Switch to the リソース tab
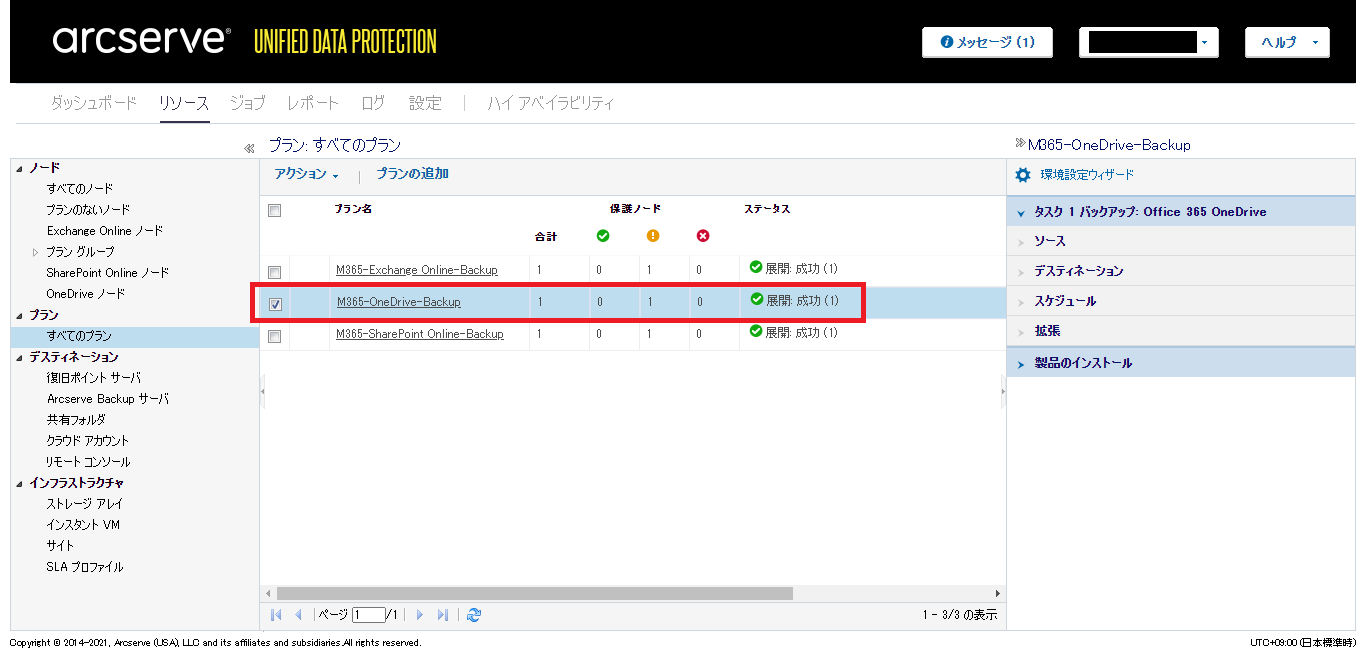This screenshot has width=1366, height=652. tap(184, 103)
